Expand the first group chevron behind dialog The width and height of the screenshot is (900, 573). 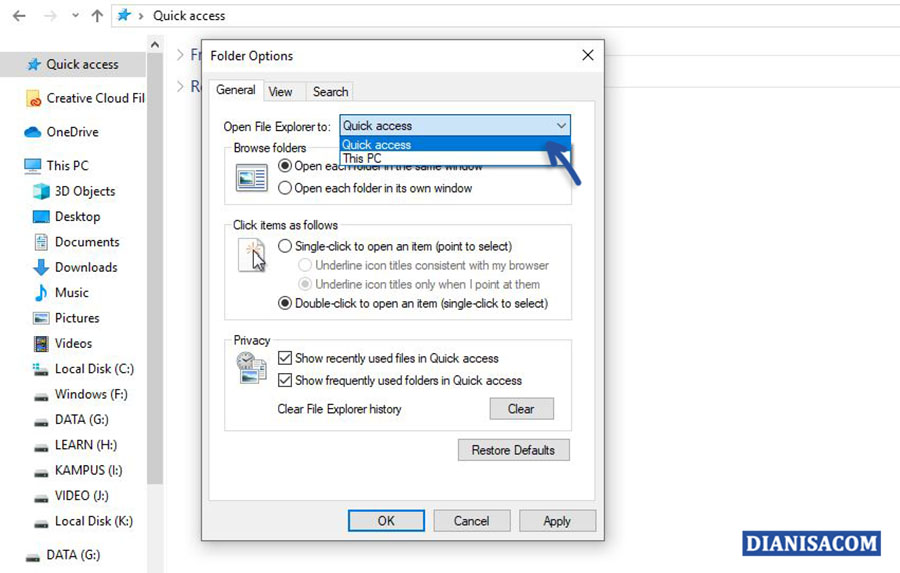pyautogui.click(x=180, y=55)
